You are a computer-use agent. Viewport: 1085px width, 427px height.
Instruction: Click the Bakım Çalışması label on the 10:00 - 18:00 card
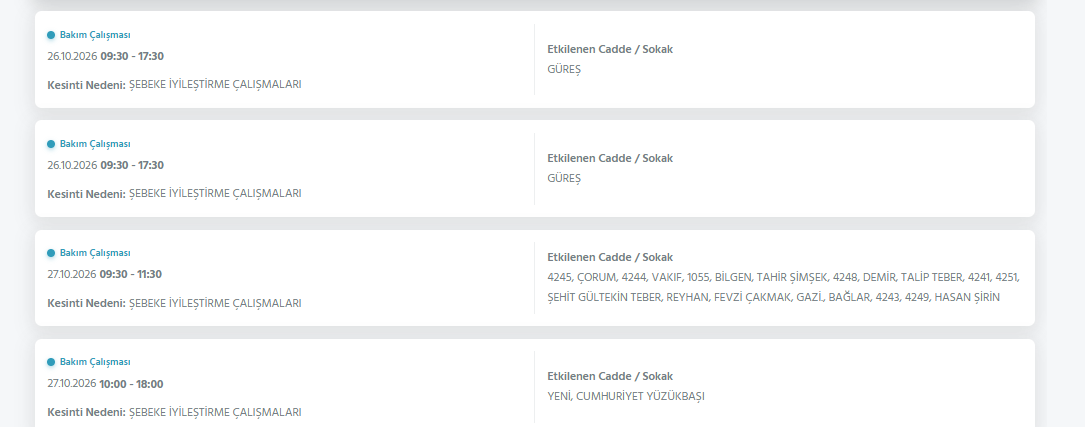pyautogui.click(x=95, y=362)
